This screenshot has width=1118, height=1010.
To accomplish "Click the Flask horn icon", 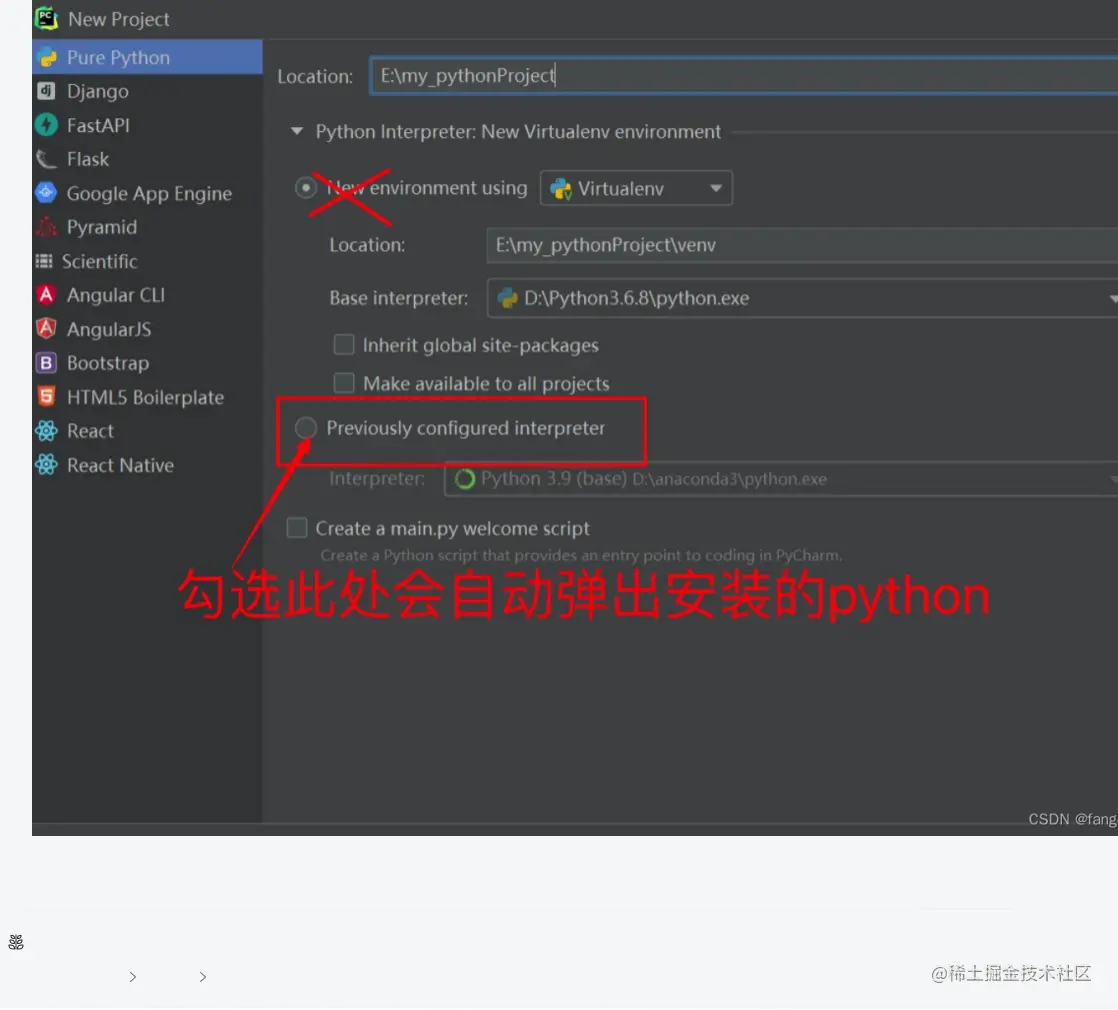I will click(x=46, y=159).
